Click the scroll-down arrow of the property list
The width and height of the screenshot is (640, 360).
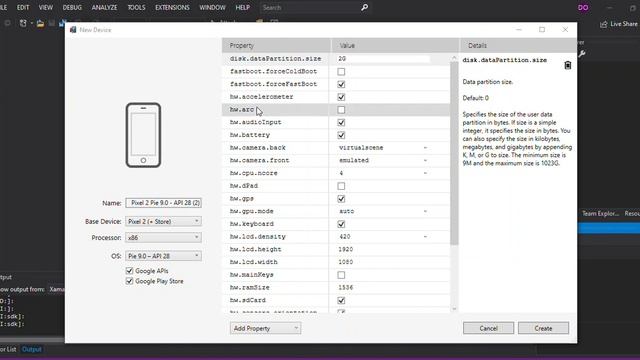click(454, 309)
